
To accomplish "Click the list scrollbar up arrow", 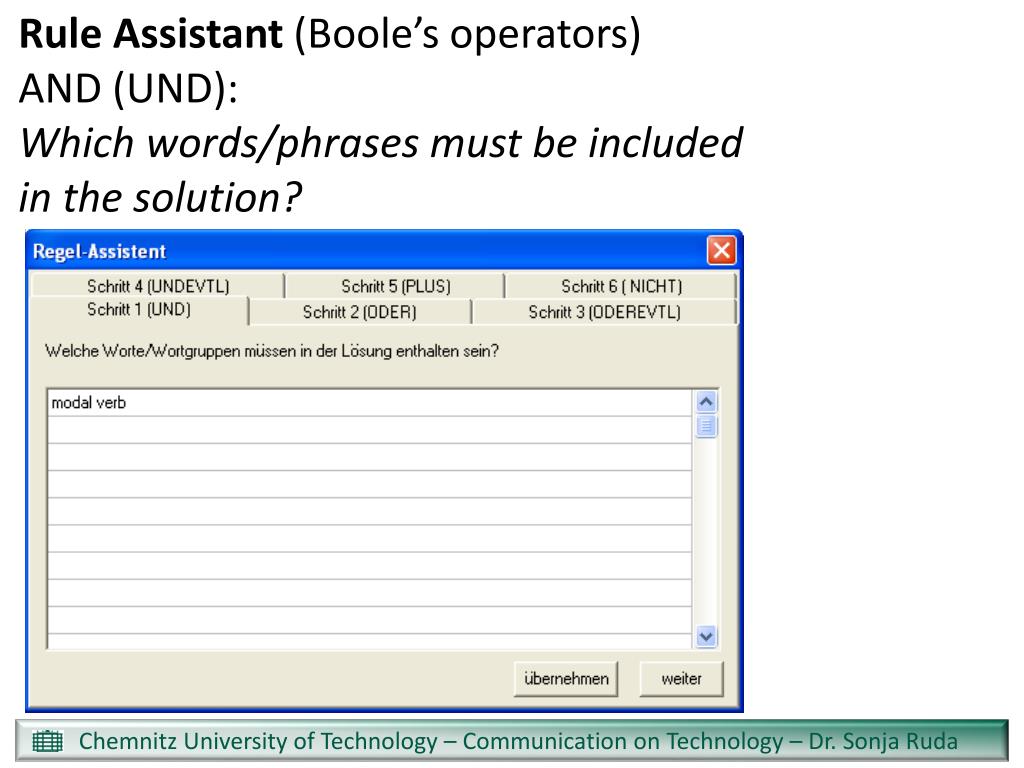I will pyautogui.click(x=706, y=402).
